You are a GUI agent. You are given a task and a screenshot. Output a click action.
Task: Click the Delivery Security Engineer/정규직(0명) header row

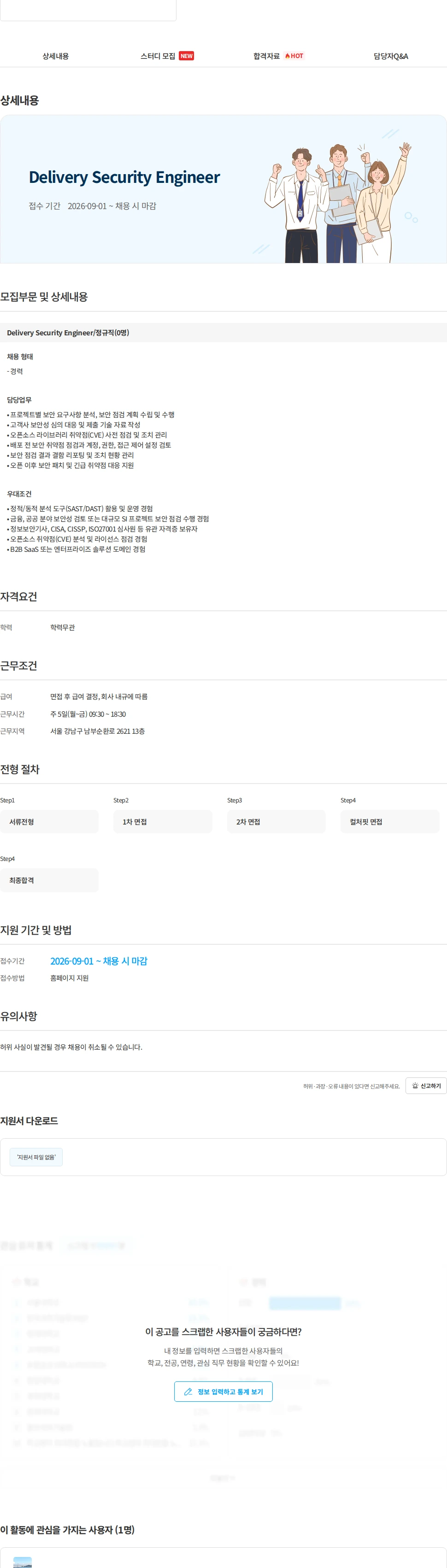click(223, 333)
